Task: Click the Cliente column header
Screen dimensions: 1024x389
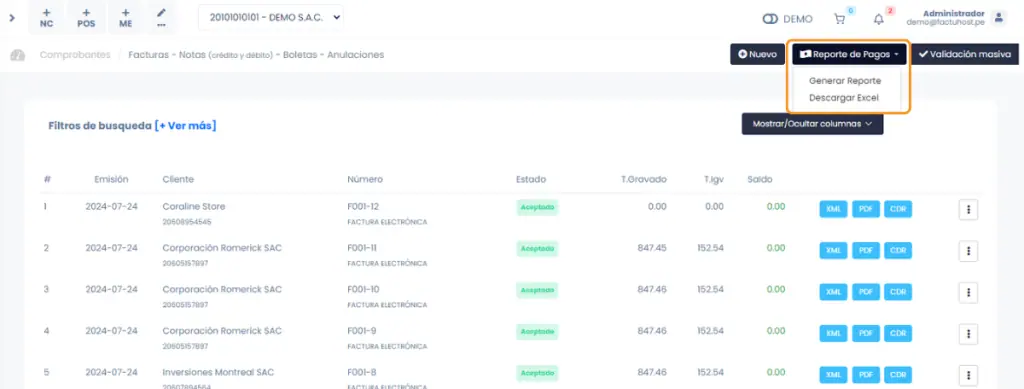Action: tap(178, 179)
